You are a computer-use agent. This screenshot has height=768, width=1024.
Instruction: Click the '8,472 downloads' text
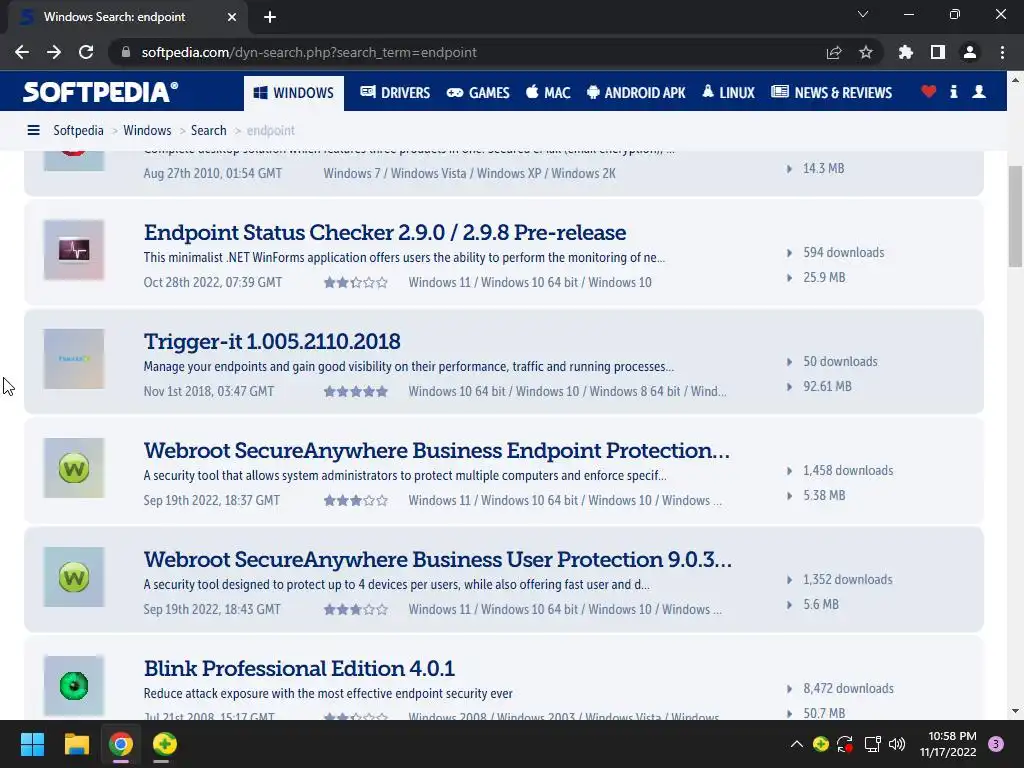tap(848, 689)
